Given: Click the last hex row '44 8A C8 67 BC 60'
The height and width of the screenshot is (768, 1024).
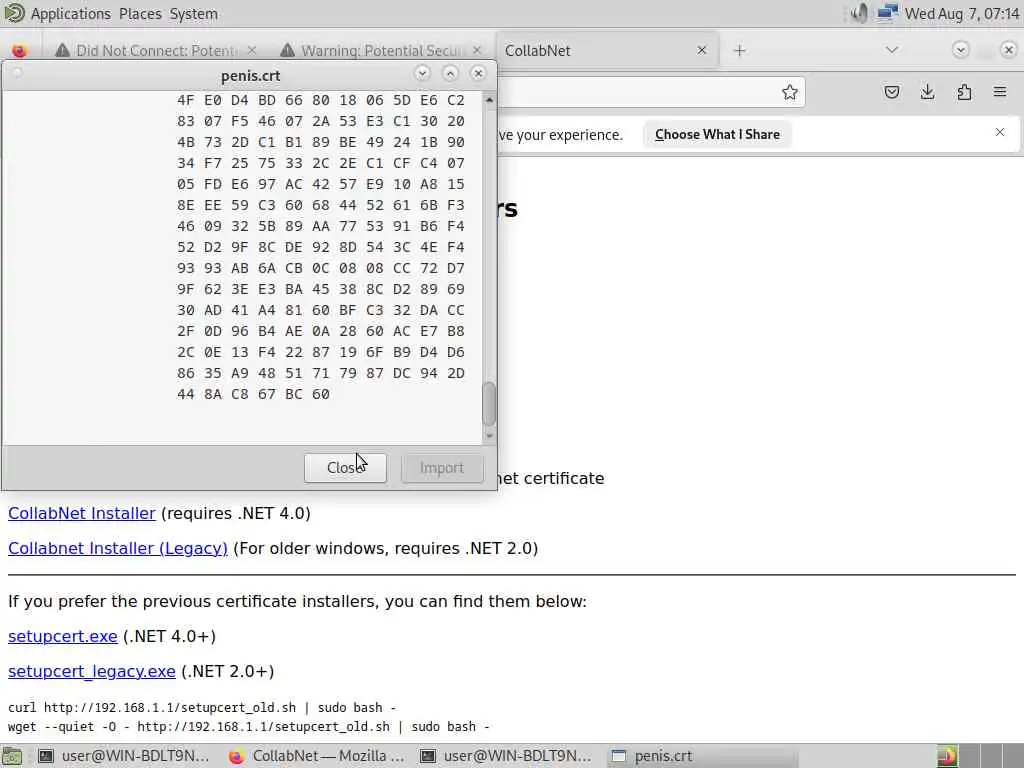Looking at the screenshot, I should [253, 394].
